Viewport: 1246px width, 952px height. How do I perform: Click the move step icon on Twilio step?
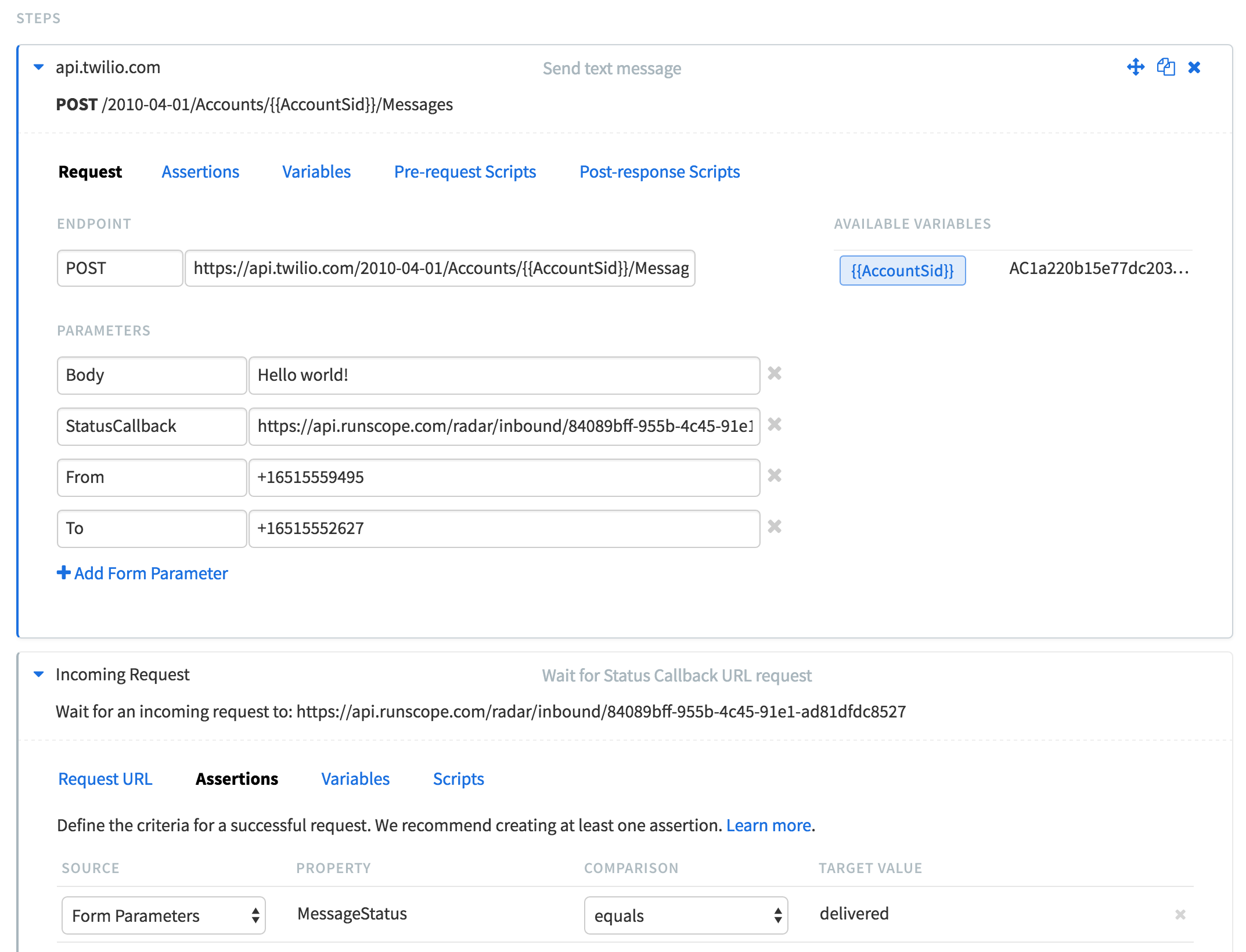[x=1136, y=67]
